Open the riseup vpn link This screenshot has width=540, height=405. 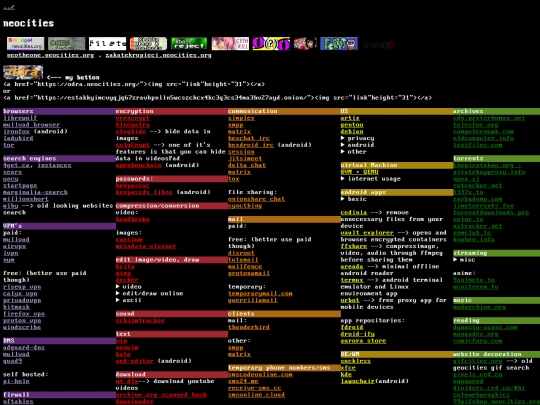22,287
